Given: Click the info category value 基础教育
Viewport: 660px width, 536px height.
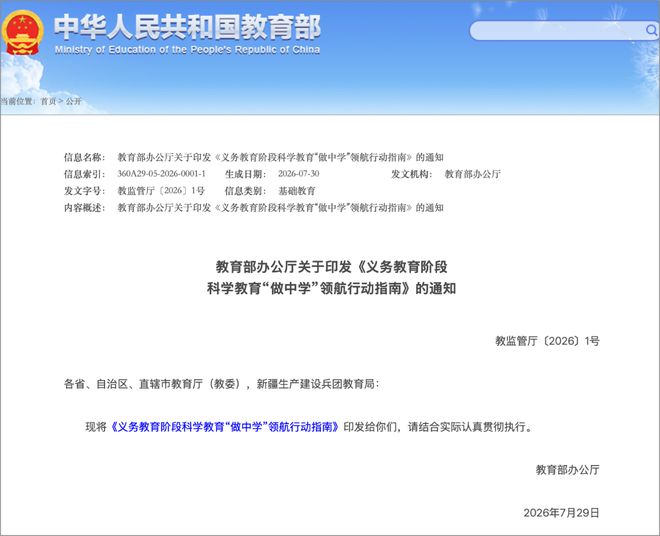Looking at the screenshot, I should (x=296, y=191).
